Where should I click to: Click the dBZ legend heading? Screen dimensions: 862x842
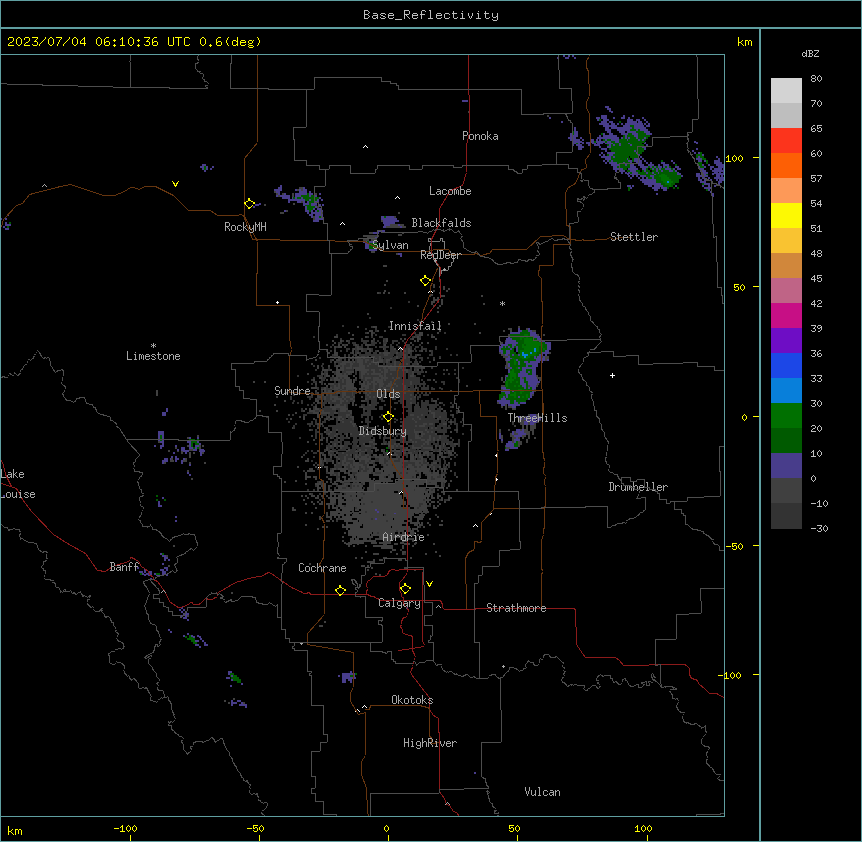point(810,53)
